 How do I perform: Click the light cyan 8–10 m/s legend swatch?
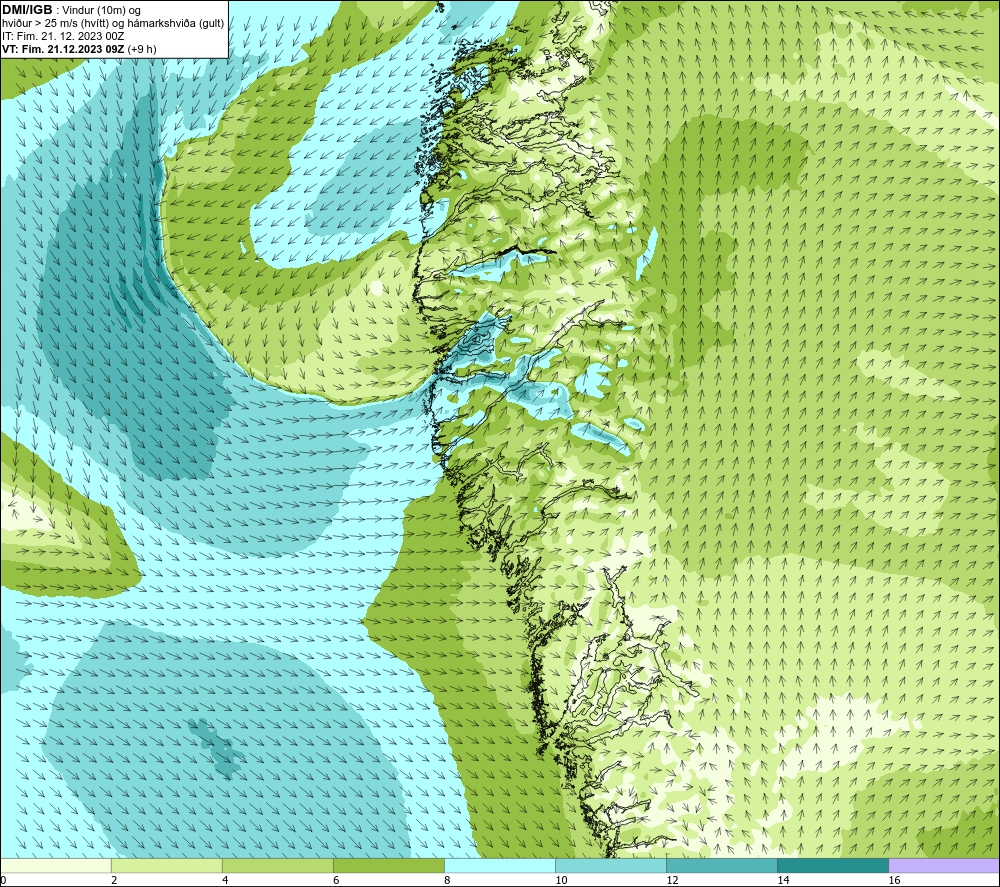(x=500, y=865)
